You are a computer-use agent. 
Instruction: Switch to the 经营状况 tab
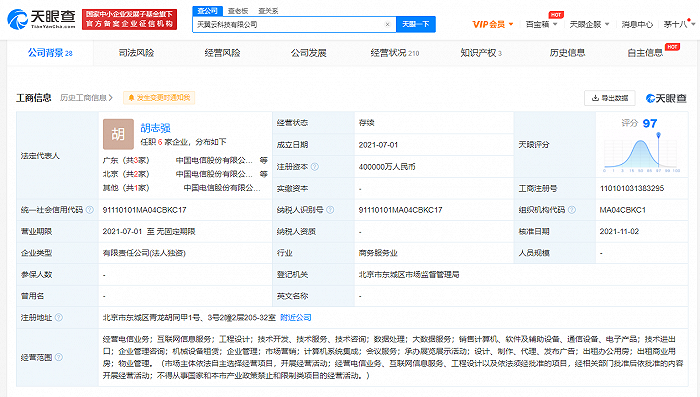click(395, 53)
